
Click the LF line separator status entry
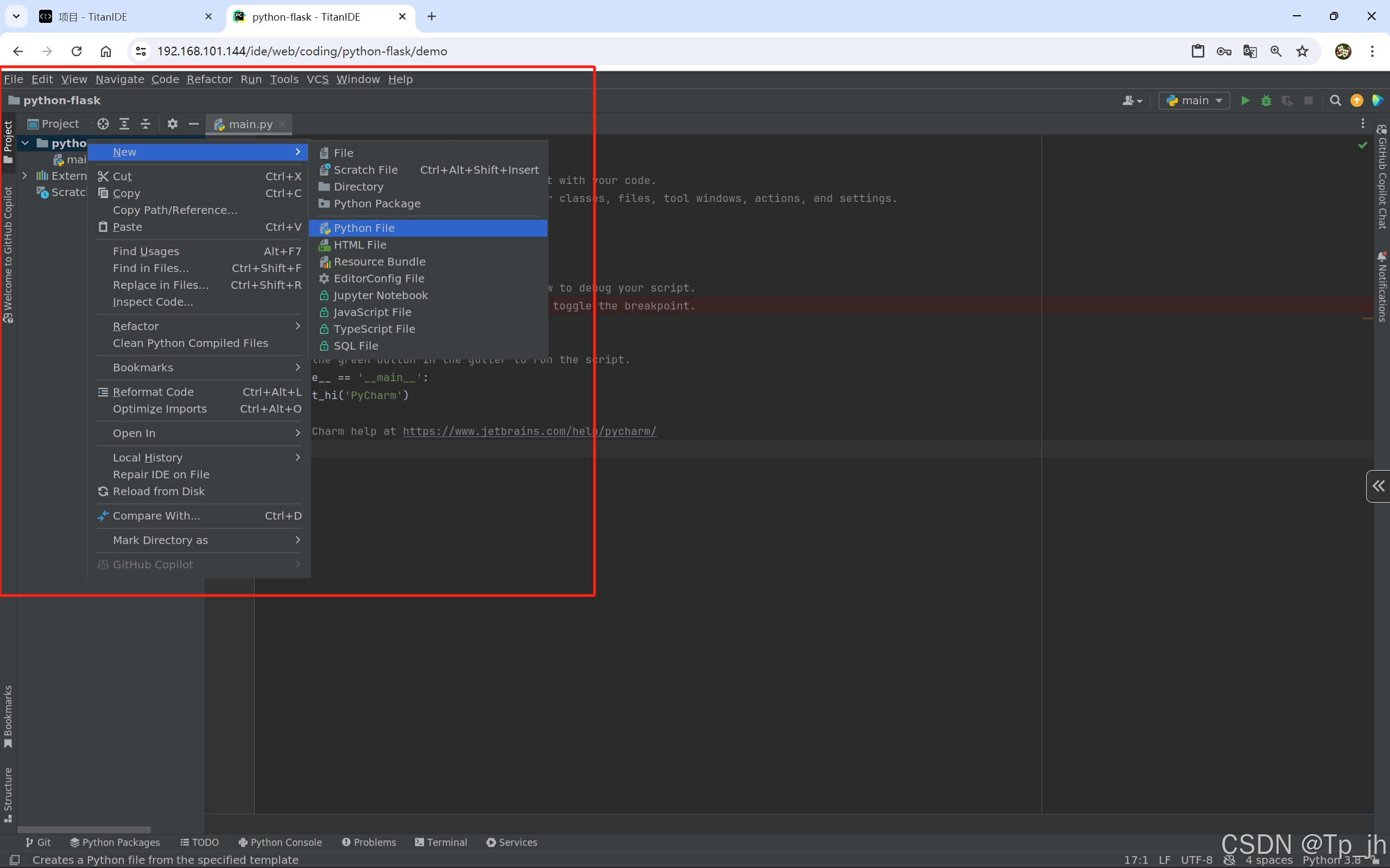click(x=1164, y=859)
